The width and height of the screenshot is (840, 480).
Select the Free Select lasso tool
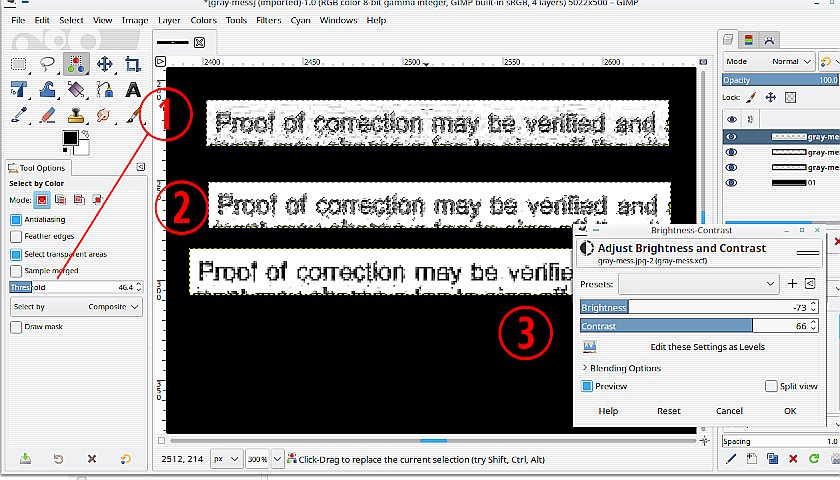click(x=48, y=64)
